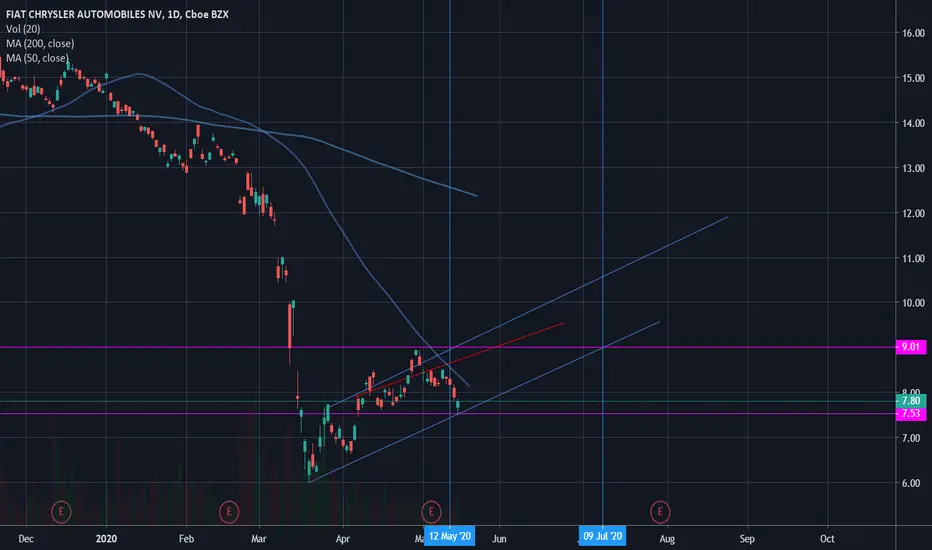Image resolution: width=932 pixels, height=550 pixels.
Task: Click the 10.00 price axis value
Action: pyautogui.click(x=913, y=303)
